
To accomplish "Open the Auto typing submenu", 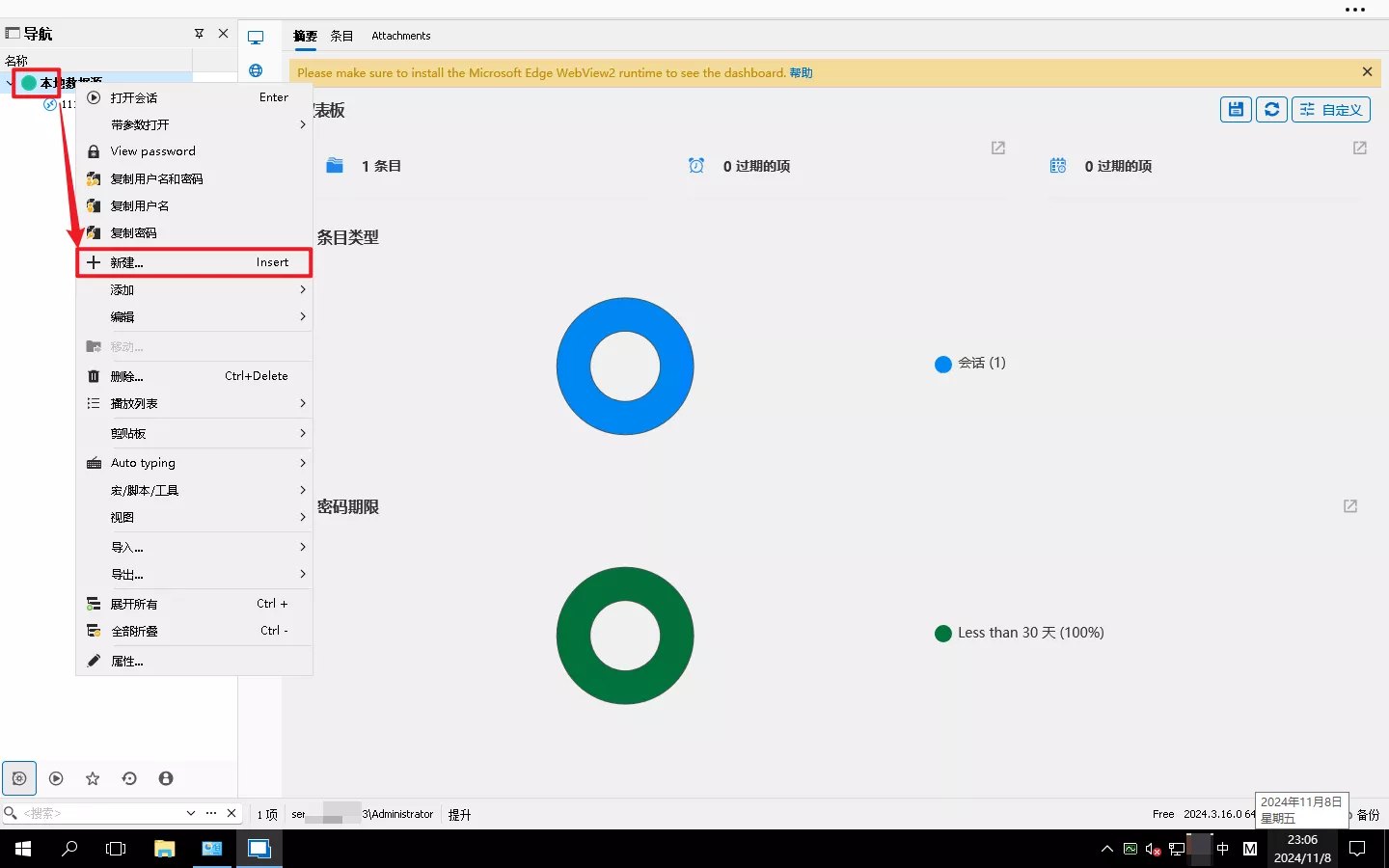I will [x=194, y=463].
